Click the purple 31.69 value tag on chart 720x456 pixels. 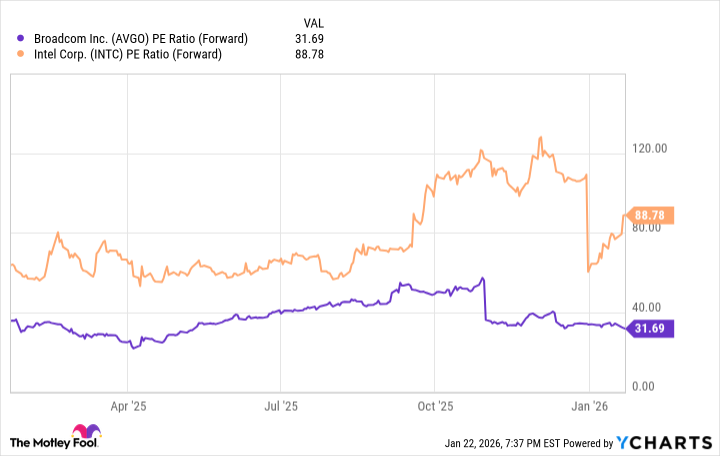tap(652, 329)
